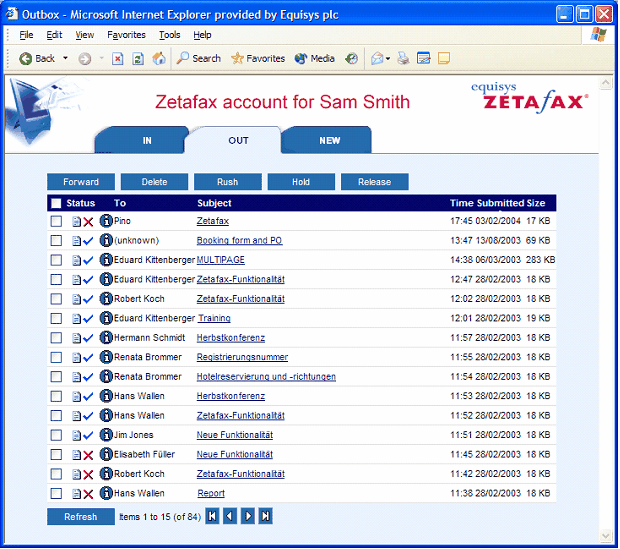Expand the Mail toolbar dropdown arrow
The height and width of the screenshot is (549, 620).
388,59
